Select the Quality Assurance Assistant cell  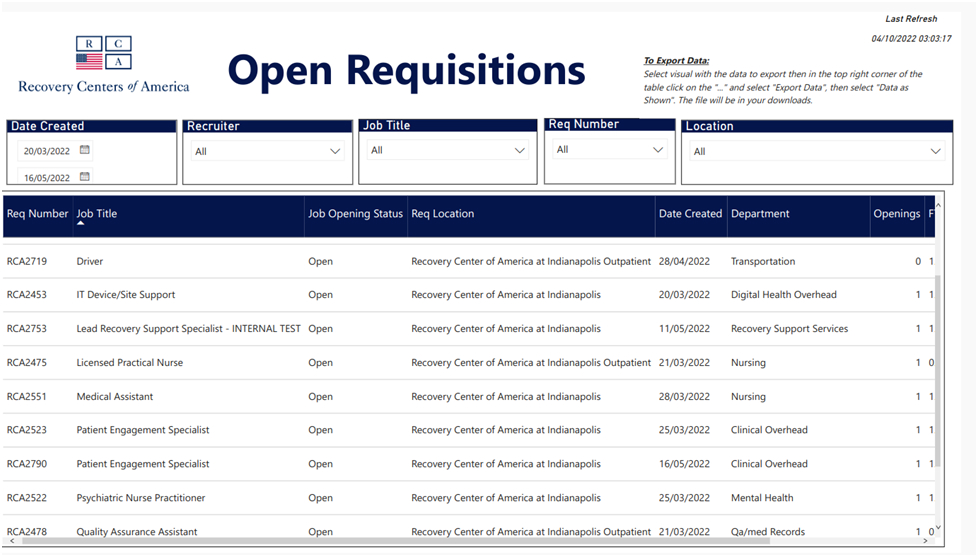pyautogui.click(x=137, y=532)
